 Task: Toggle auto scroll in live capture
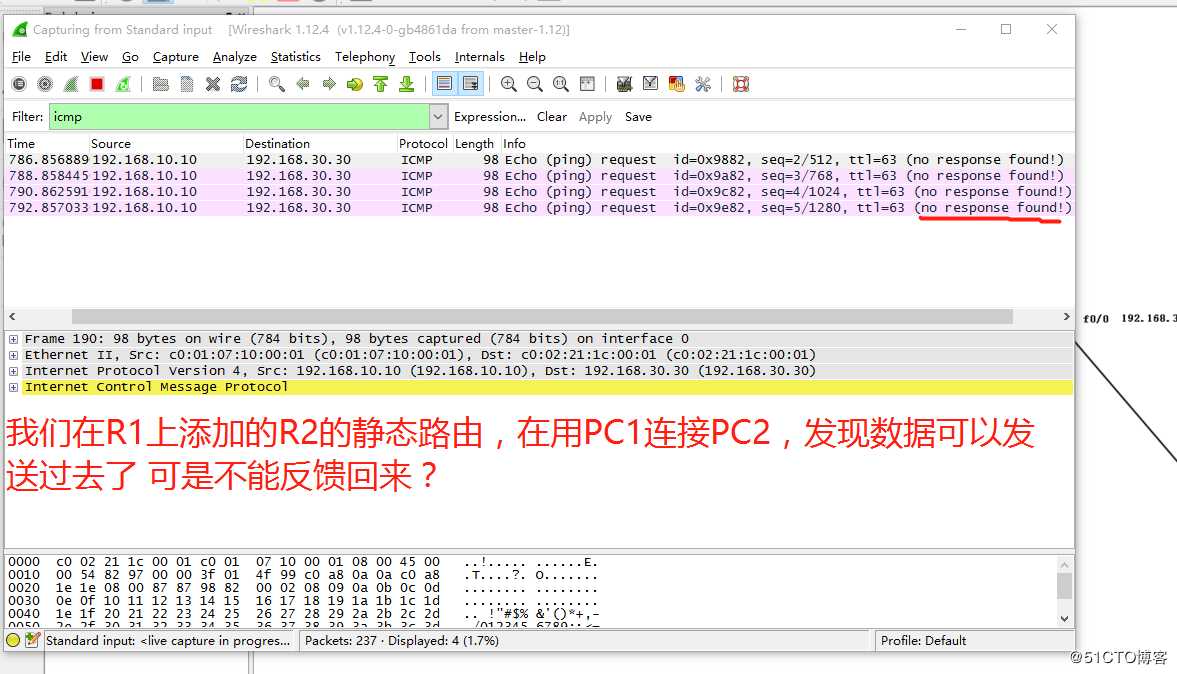point(471,84)
